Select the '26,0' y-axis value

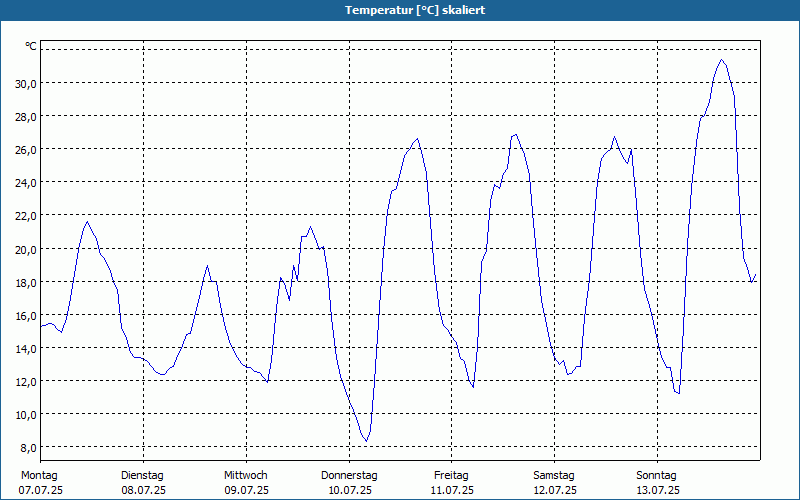pos(26,150)
